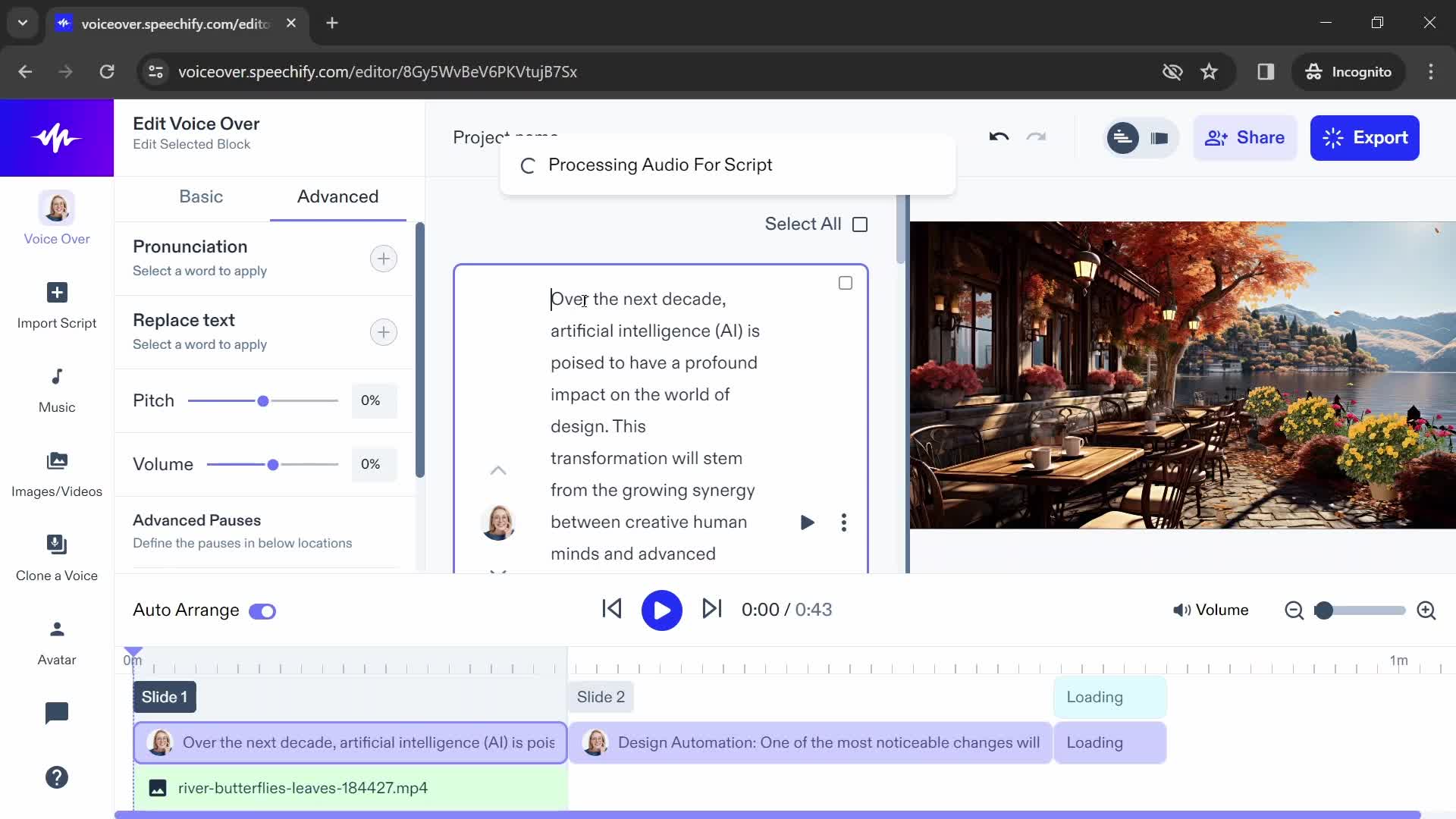The height and width of the screenshot is (819, 1456).
Task: Drag the Pitch slider control
Action: tap(263, 400)
